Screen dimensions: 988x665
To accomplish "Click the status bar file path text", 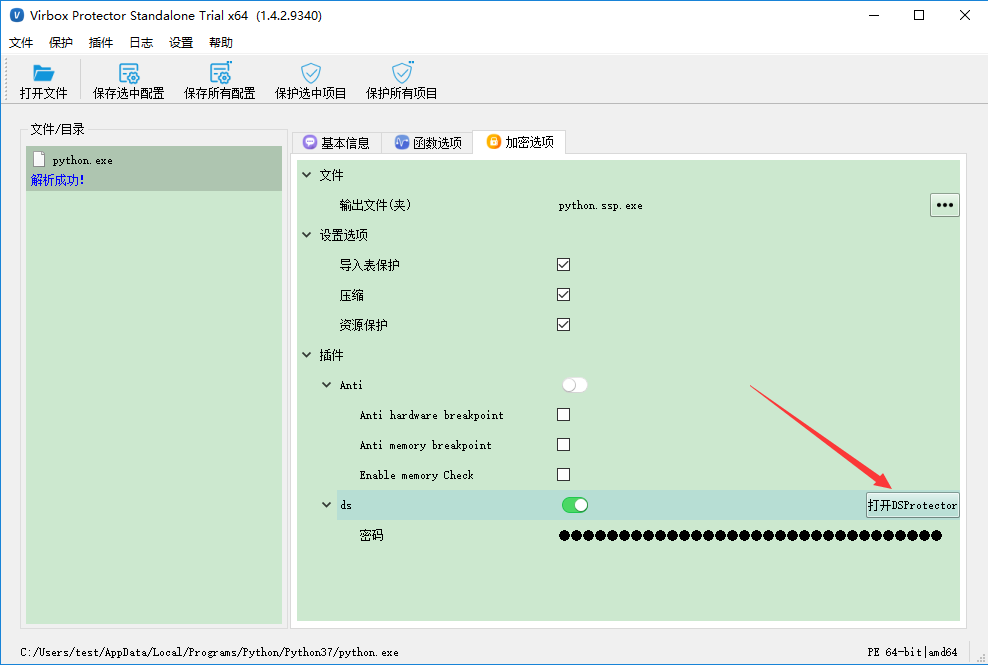I will (x=209, y=652).
